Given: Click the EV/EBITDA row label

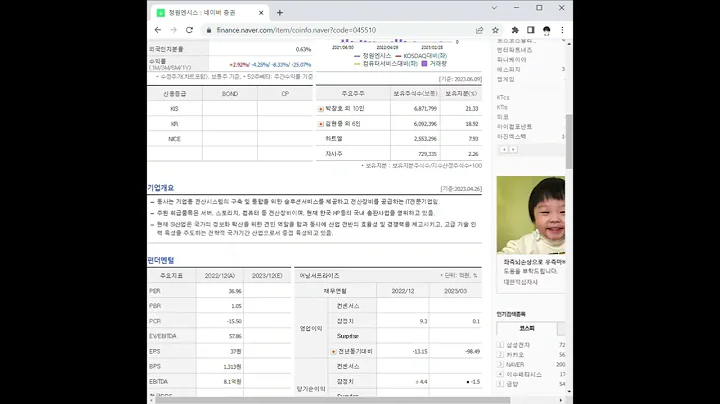Looking at the screenshot, I should click(163, 336).
